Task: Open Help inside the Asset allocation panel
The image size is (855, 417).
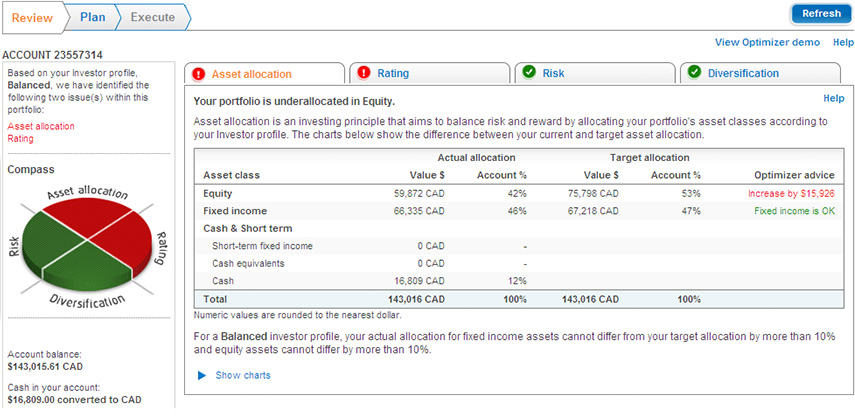Action: pos(833,99)
